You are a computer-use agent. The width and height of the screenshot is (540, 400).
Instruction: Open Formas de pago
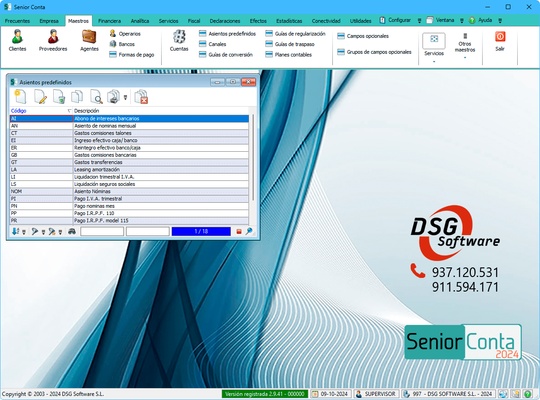coord(132,54)
